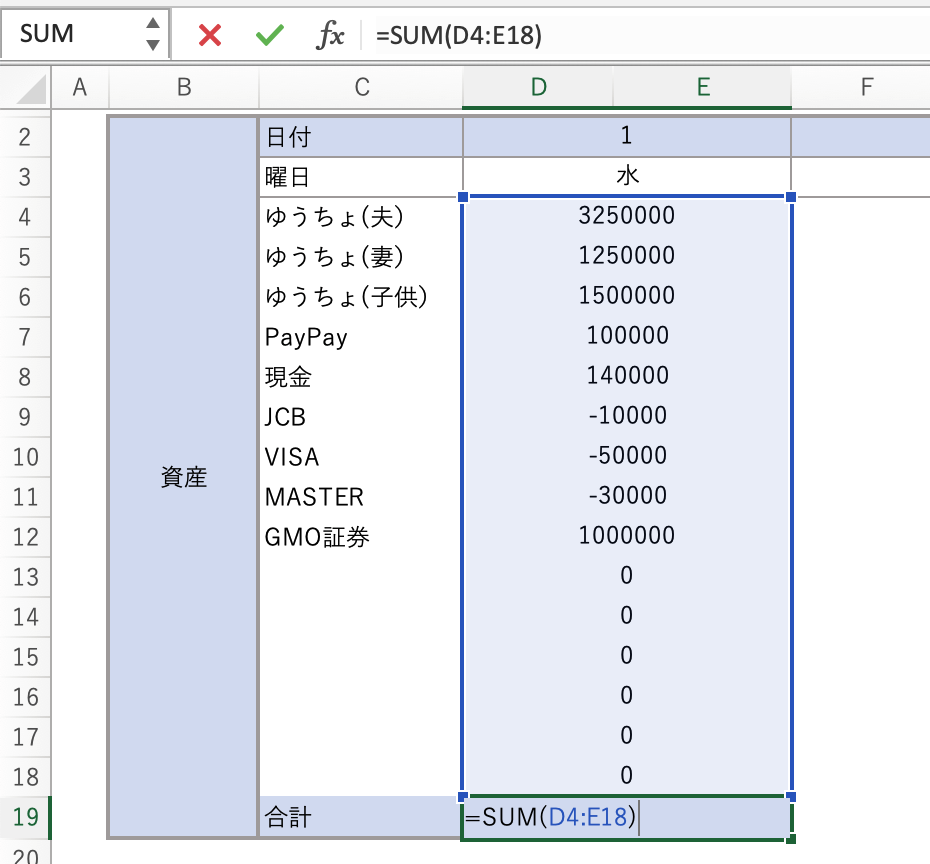The height and width of the screenshot is (864, 930).
Task: Select the row 4 header
Action: pyautogui.click(x=24, y=217)
